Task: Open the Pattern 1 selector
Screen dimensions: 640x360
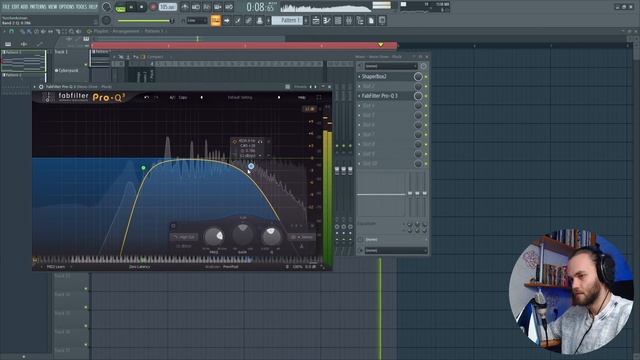Action: (287, 20)
